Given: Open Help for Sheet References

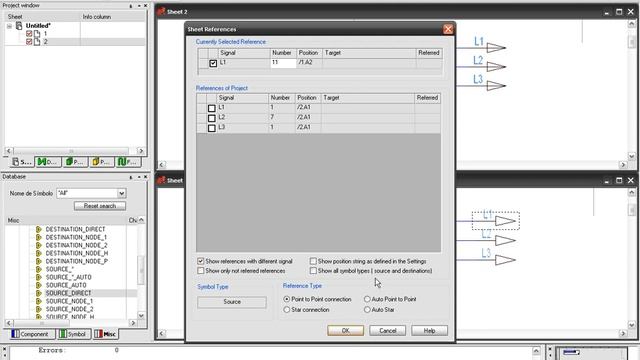Looking at the screenshot, I should (x=429, y=331).
